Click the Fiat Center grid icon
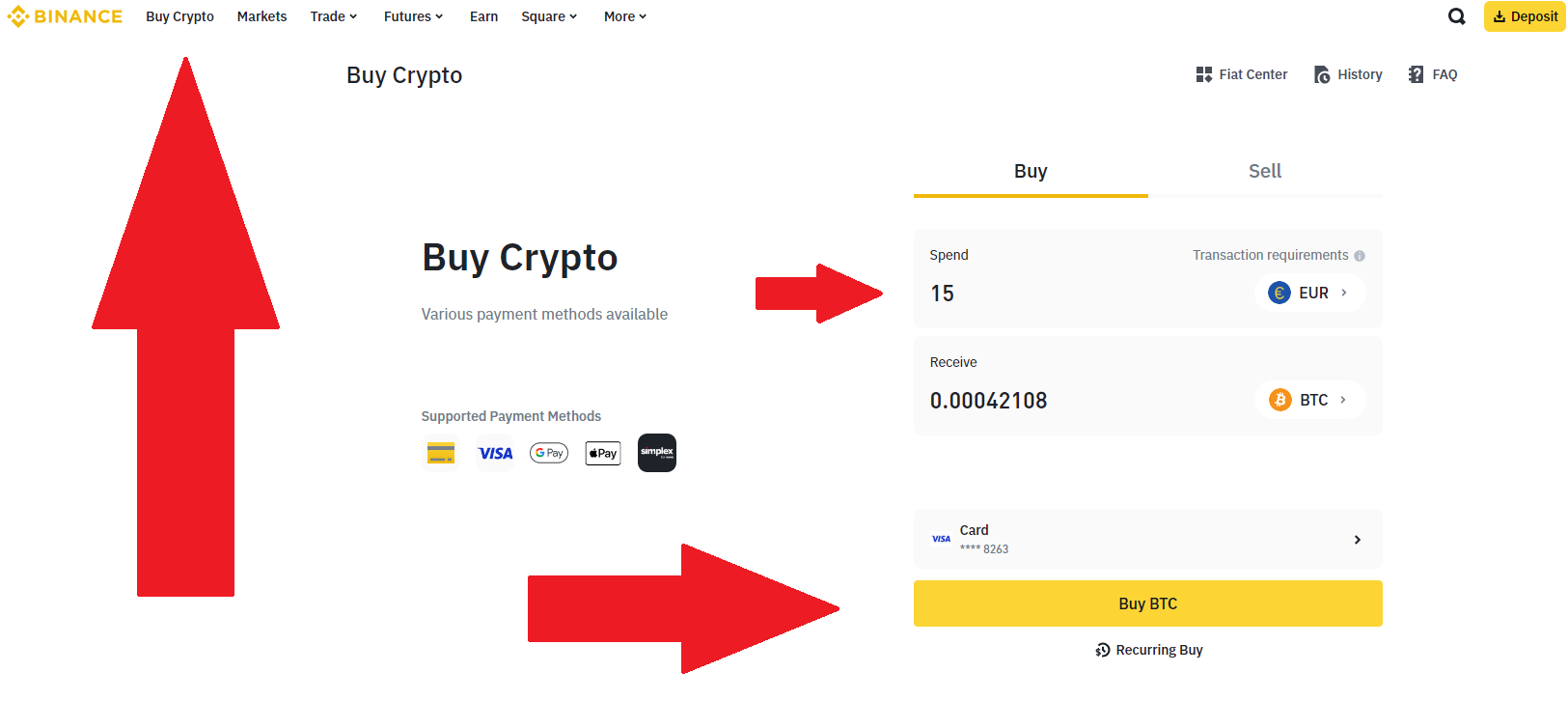This screenshot has width=1568, height=701. tap(1203, 74)
